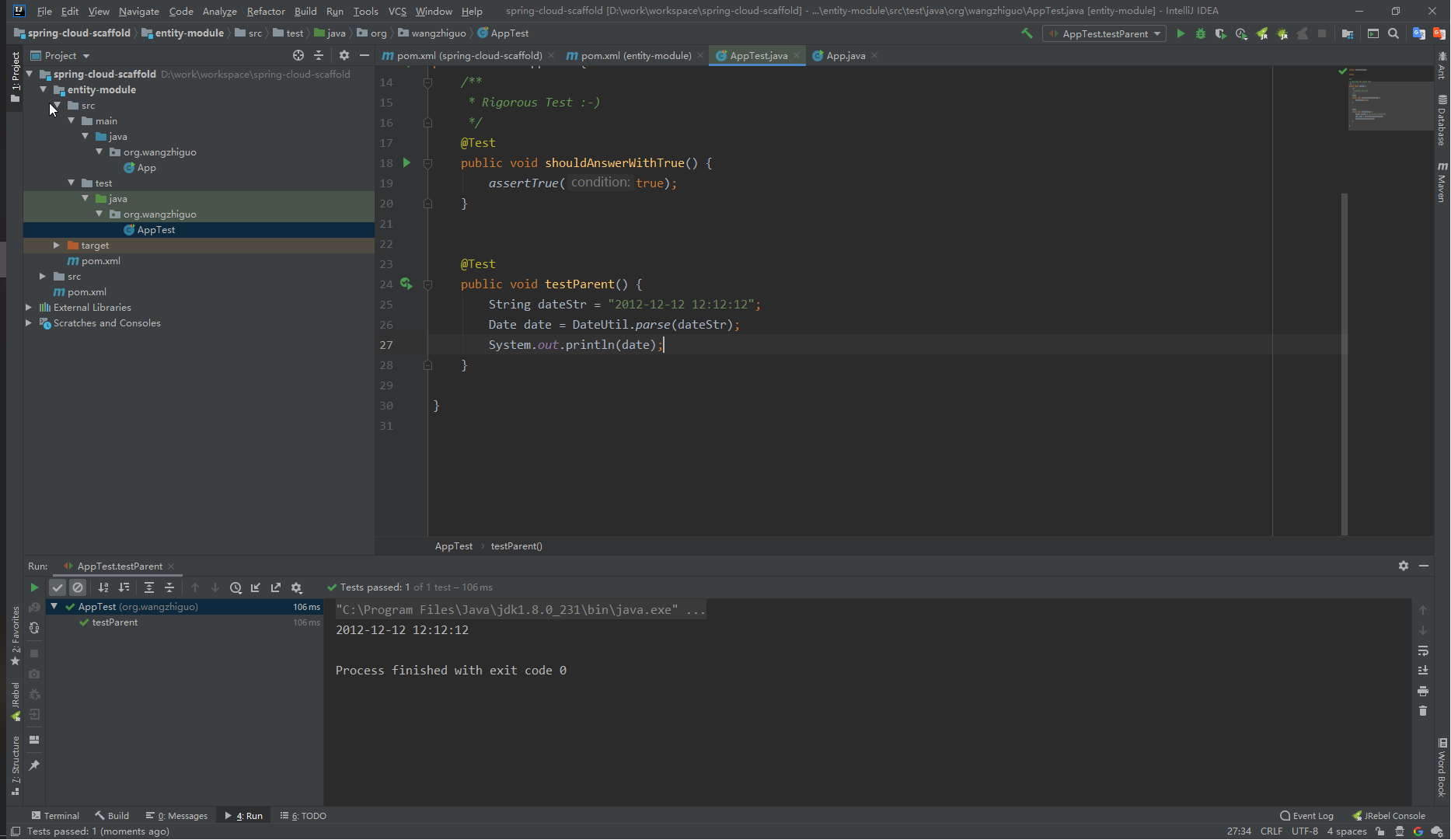Viewport: 1451px width, 840px height.
Task: Click the Profiler run icon in toolbar
Action: [x=1241, y=33]
